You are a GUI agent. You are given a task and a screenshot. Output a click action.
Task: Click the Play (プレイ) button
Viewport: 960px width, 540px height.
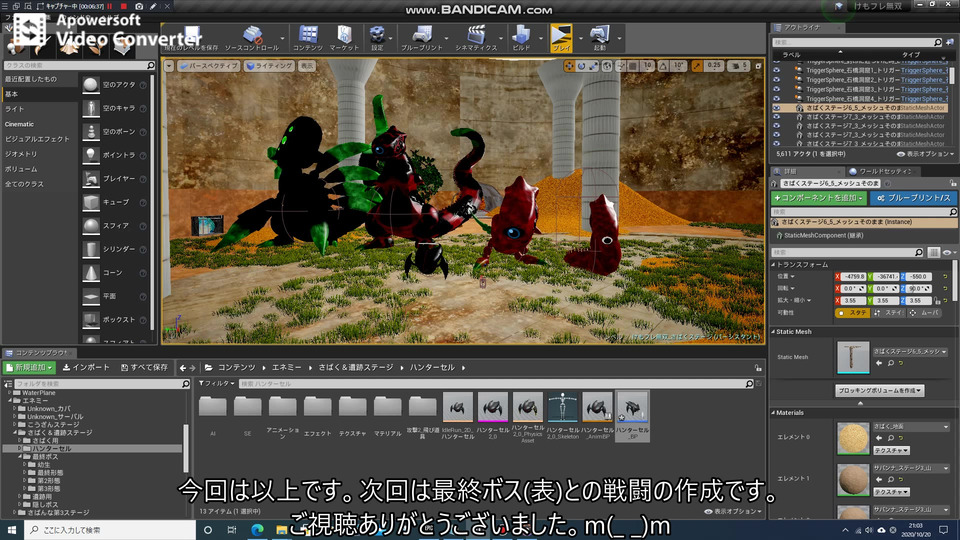point(561,38)
